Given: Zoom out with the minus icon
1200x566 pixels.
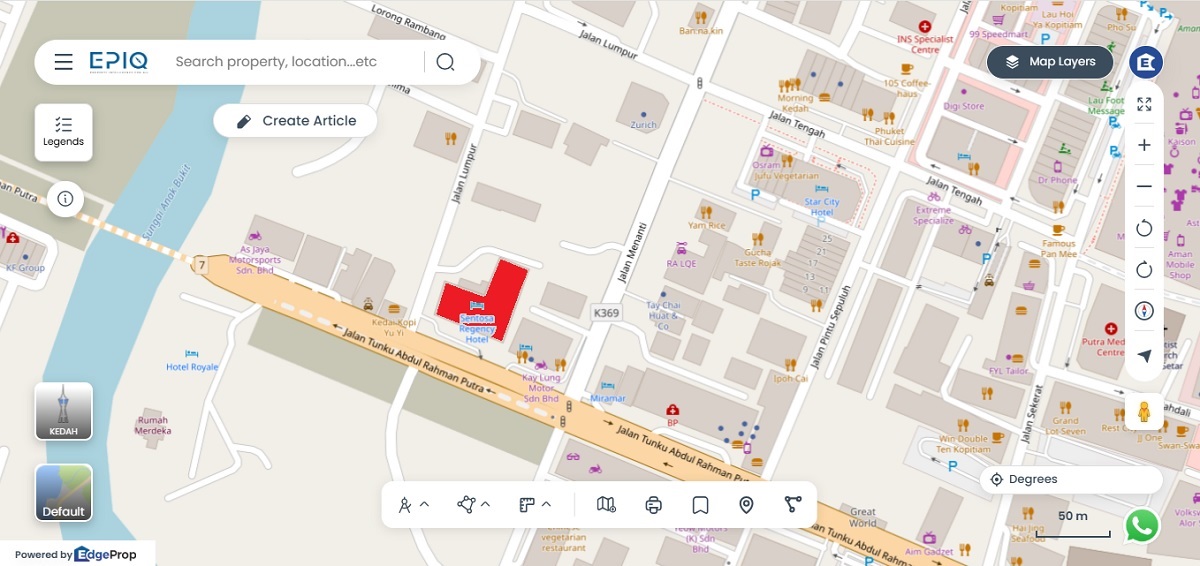Looking at the screenshot, I should tap(1144, 187).
